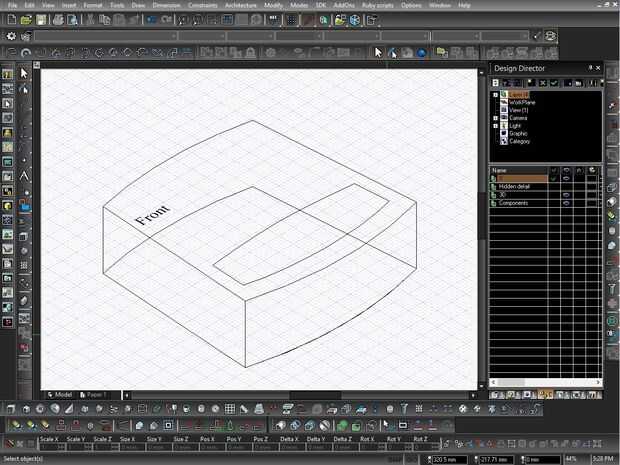Toggle visibility eye for the 3D layer
620x465 pixels.
point(567,195)
